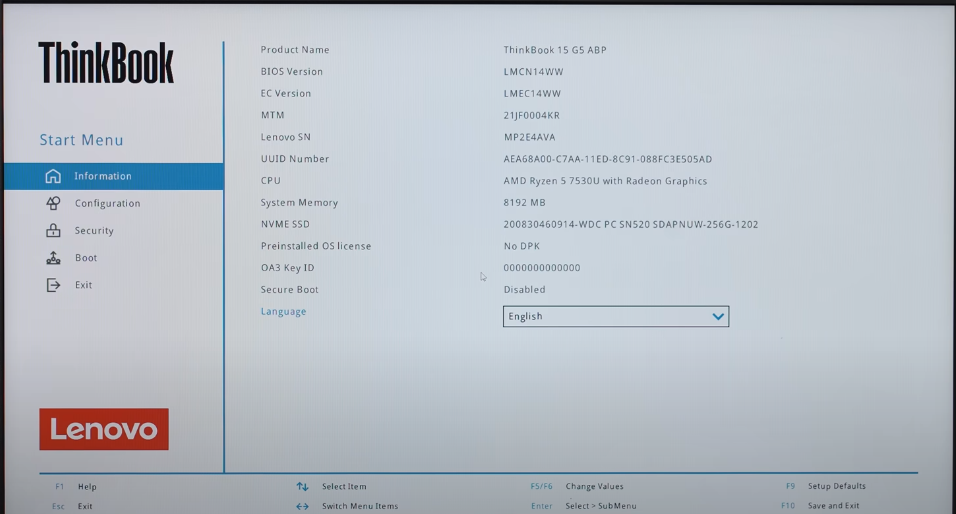Click the BIOS Version label
956x514 pixels.
tap(292, 72)
